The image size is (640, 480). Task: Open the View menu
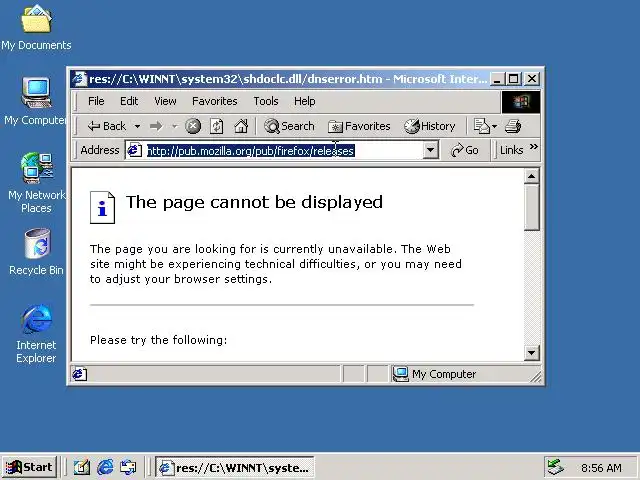pyautogui.click(x=165, y=101)
